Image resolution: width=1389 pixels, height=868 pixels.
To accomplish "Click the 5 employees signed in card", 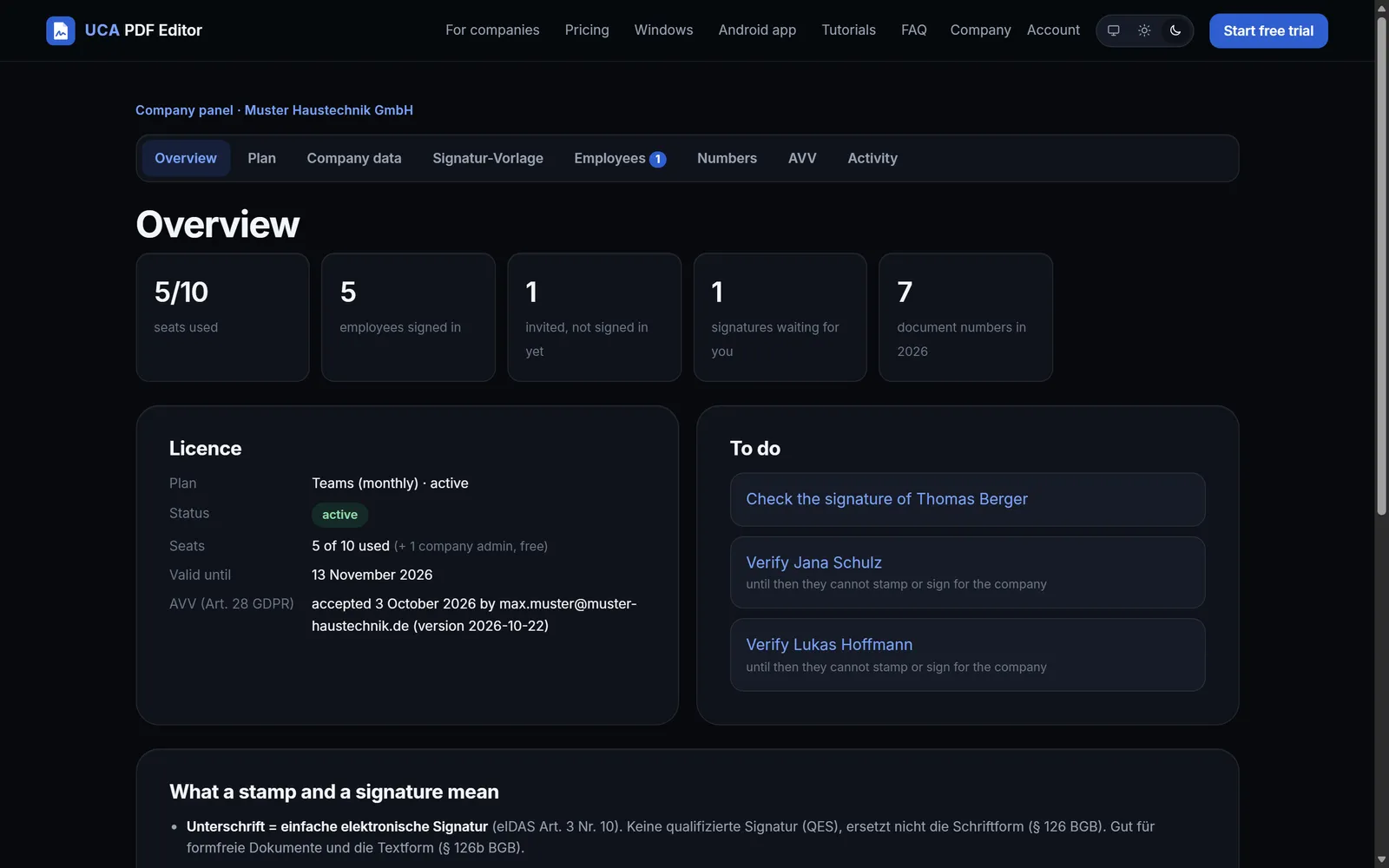I will (x=408, y=317).
